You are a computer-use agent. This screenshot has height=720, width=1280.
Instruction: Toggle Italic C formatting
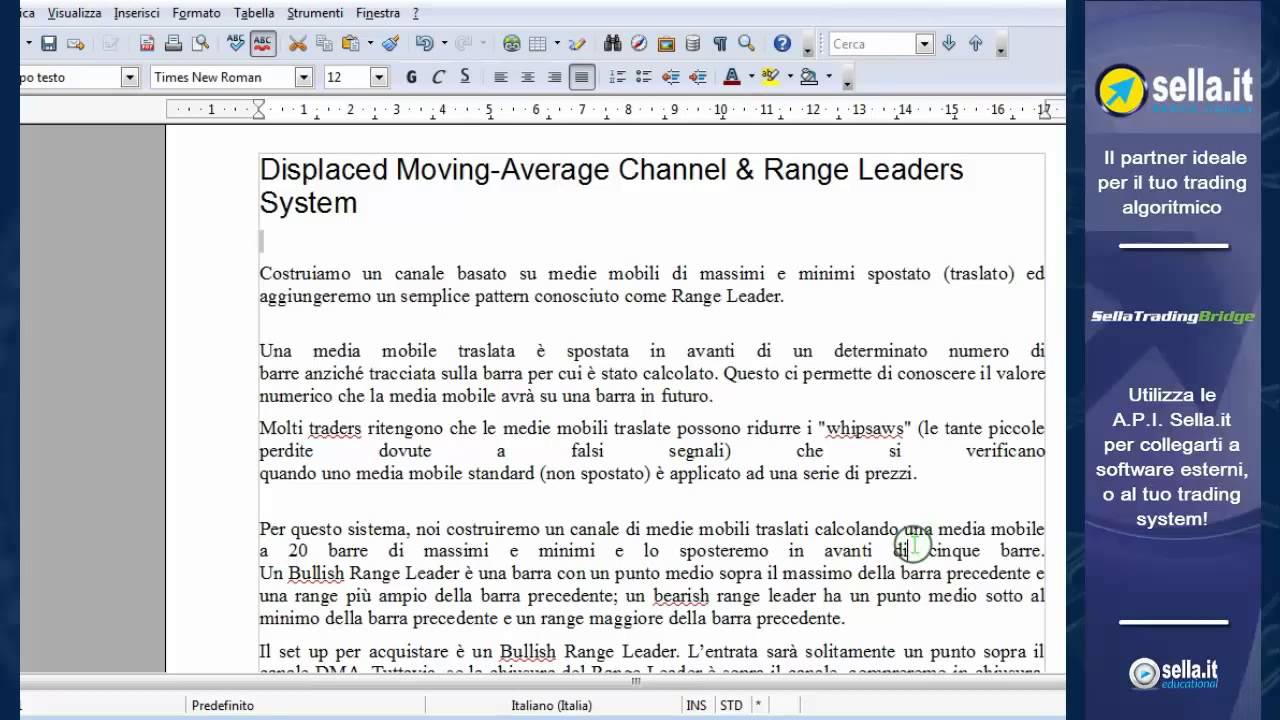tap(438, 77)
